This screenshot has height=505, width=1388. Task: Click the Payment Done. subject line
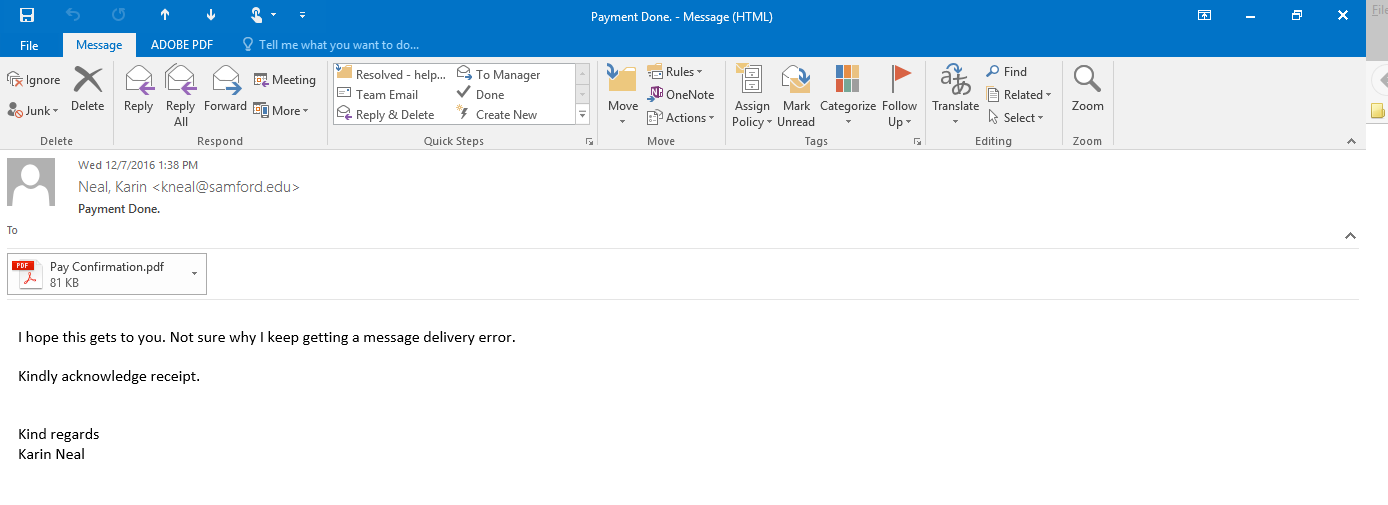pyautogui.click(x=119, y=209)
